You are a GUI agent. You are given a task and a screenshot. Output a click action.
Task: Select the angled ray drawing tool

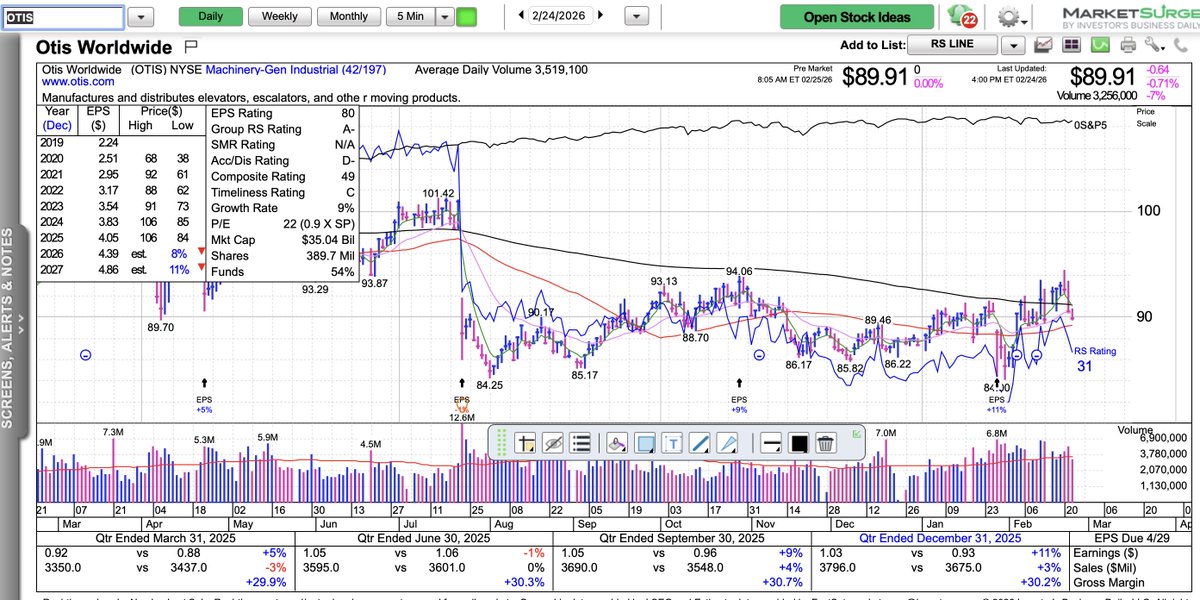[727, 443]
